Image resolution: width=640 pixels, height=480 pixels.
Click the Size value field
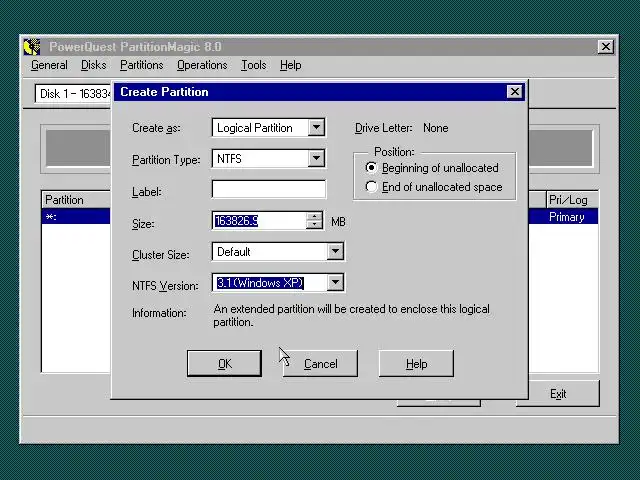point(259,221)
